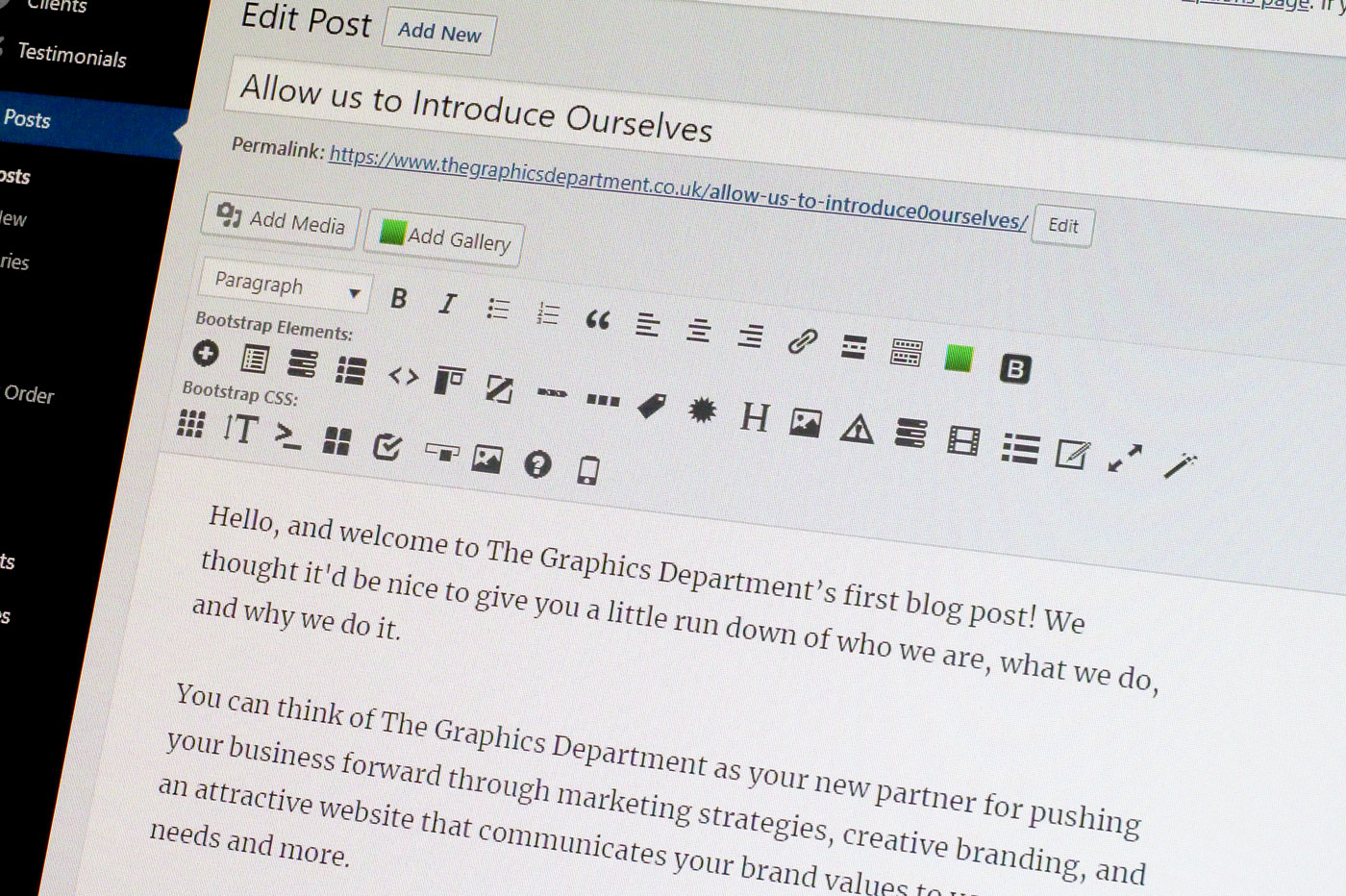Click the horizontal minus line icon
Viewport: 1346px width, 896px height.
552,392
